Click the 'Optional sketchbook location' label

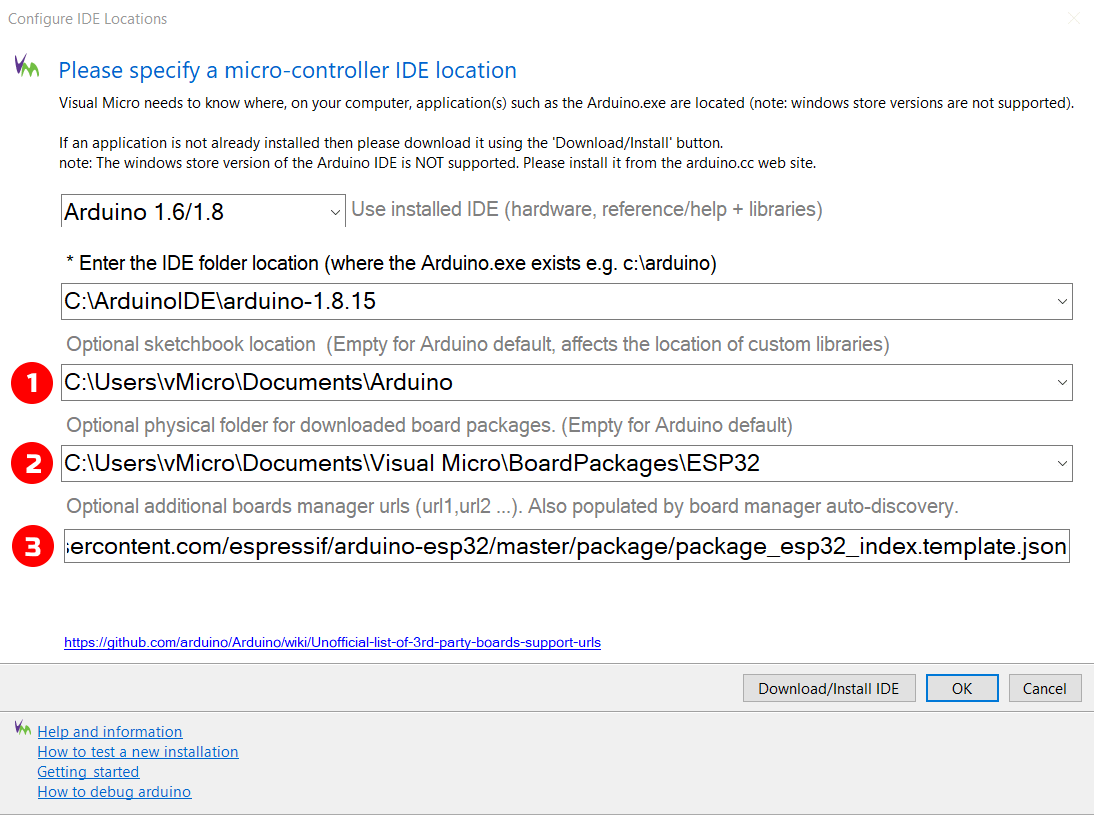(x=477, y=344)
